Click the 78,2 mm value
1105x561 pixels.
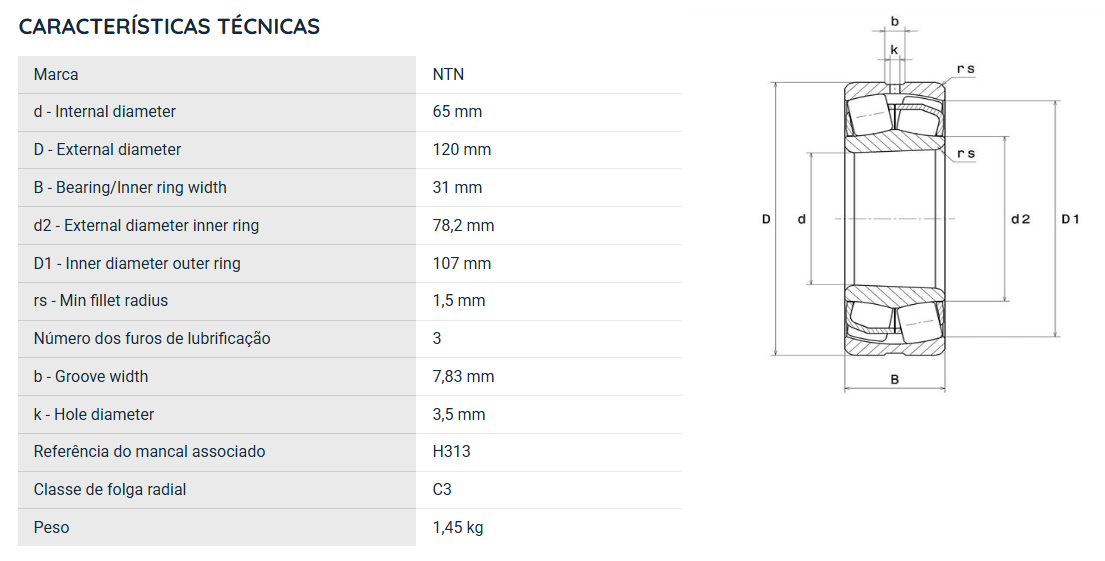click(463, 226)
